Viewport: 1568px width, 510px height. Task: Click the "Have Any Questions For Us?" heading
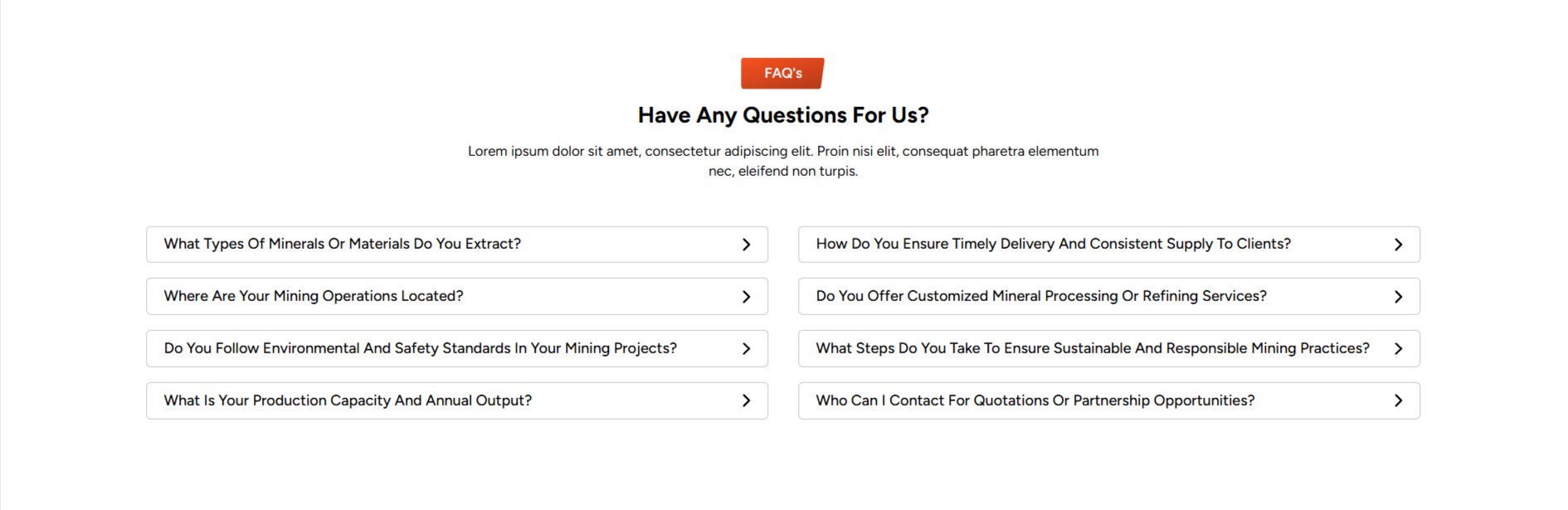783,115
